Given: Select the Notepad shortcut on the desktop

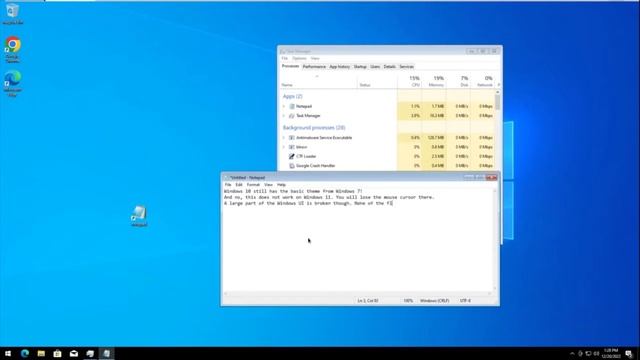Looking at the screenshot, I should tap(139, 216).
